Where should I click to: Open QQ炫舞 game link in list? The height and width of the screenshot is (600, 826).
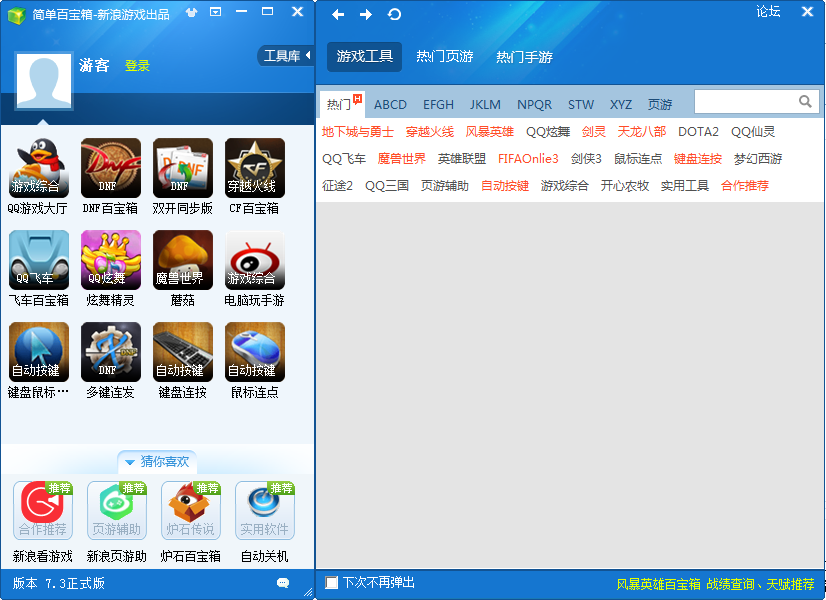click(548, 132)
